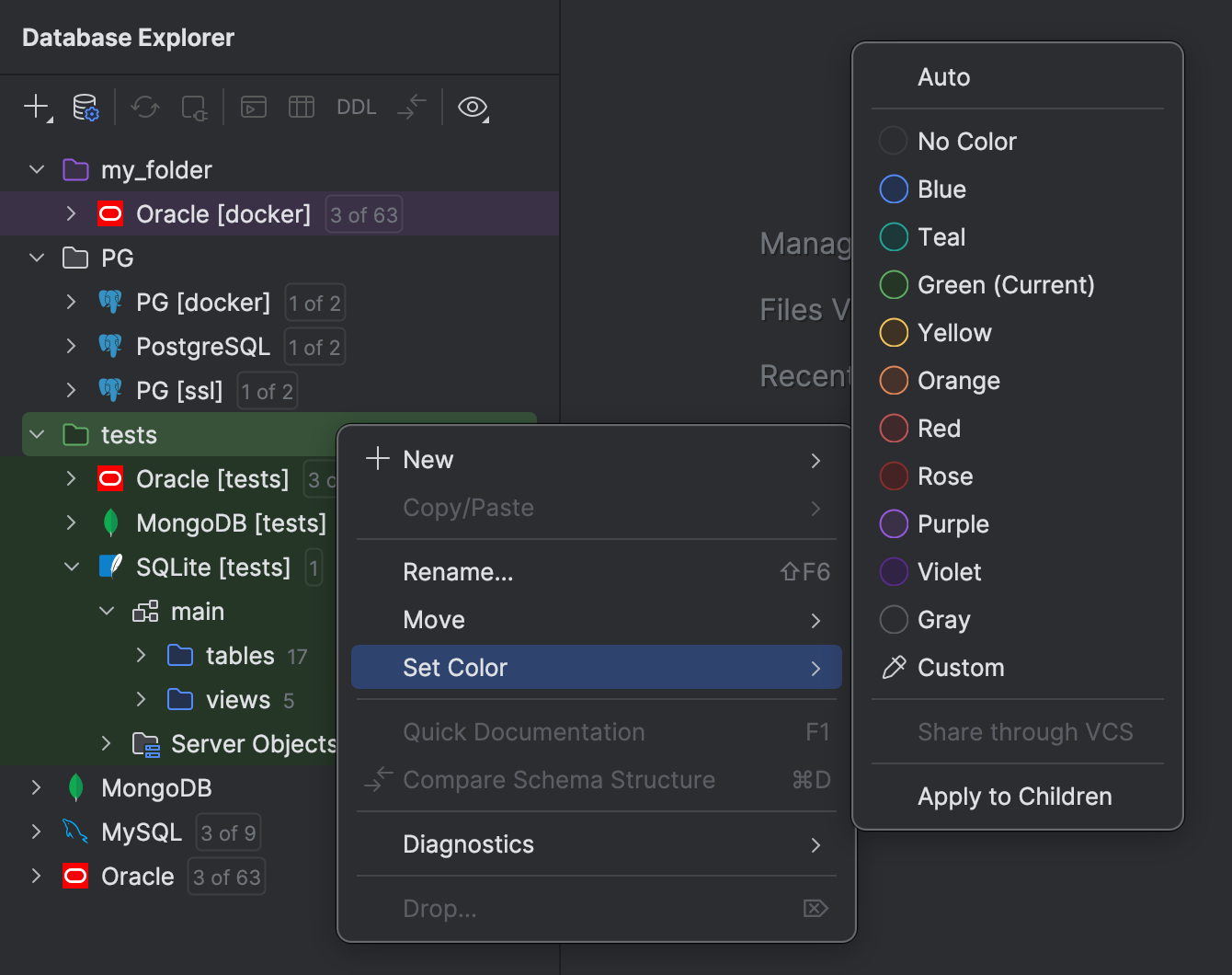Click the '3 of 63' badge on Oracle [docker]
This screenshot has width=1232, height=975.
(x=364, y=215)
